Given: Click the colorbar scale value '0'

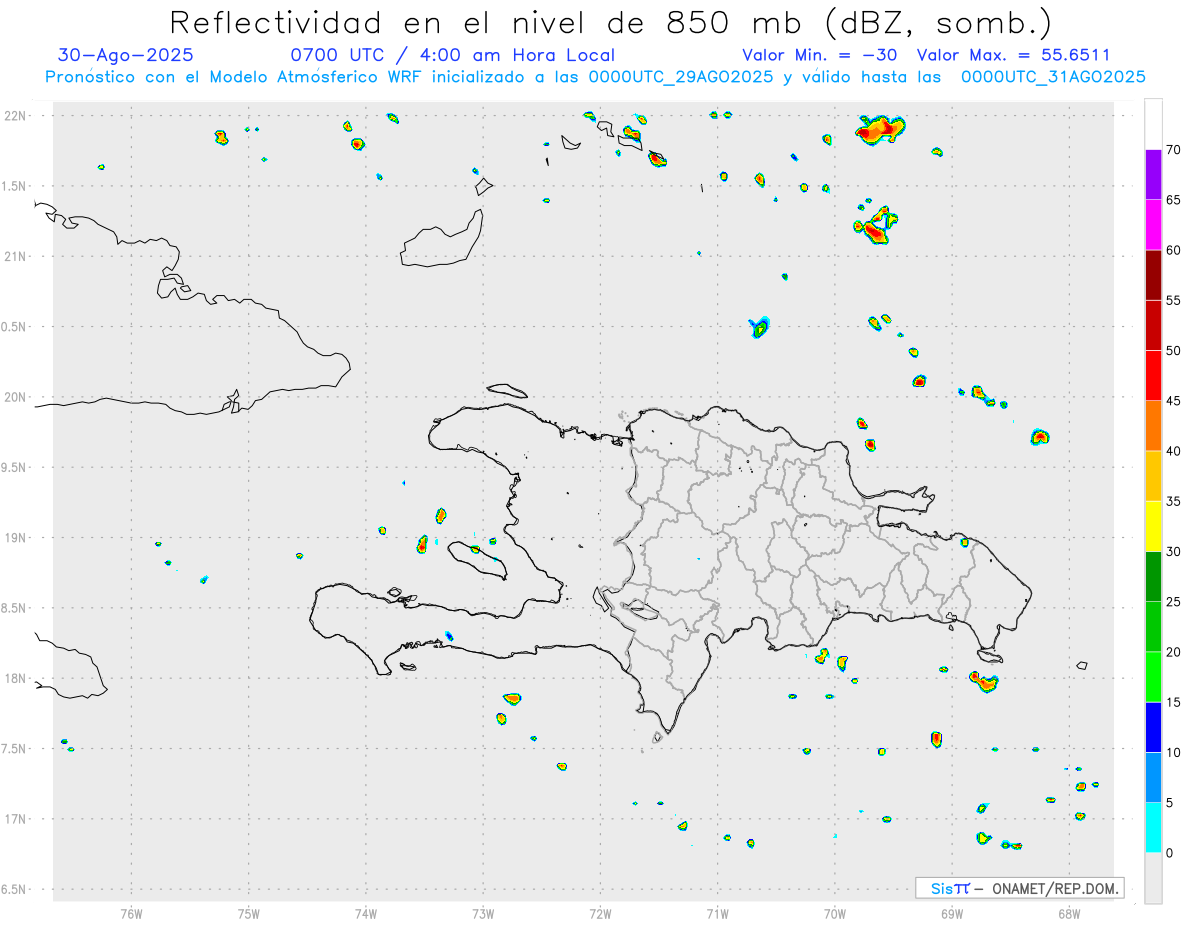Looking at the screenshot, I should [1170, 853].
